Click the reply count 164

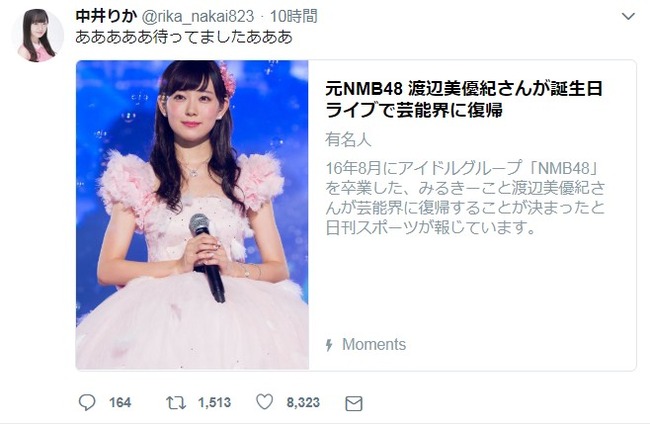[x=120, y=402]
